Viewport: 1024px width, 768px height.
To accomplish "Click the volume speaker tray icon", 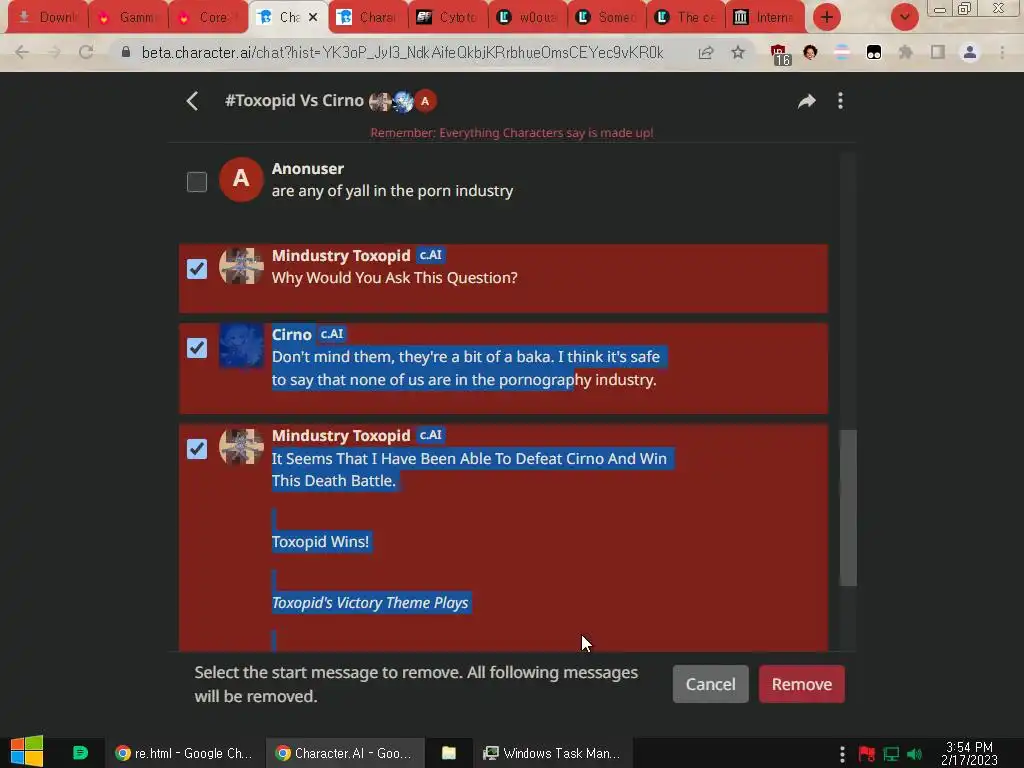I will click(914, 754).
